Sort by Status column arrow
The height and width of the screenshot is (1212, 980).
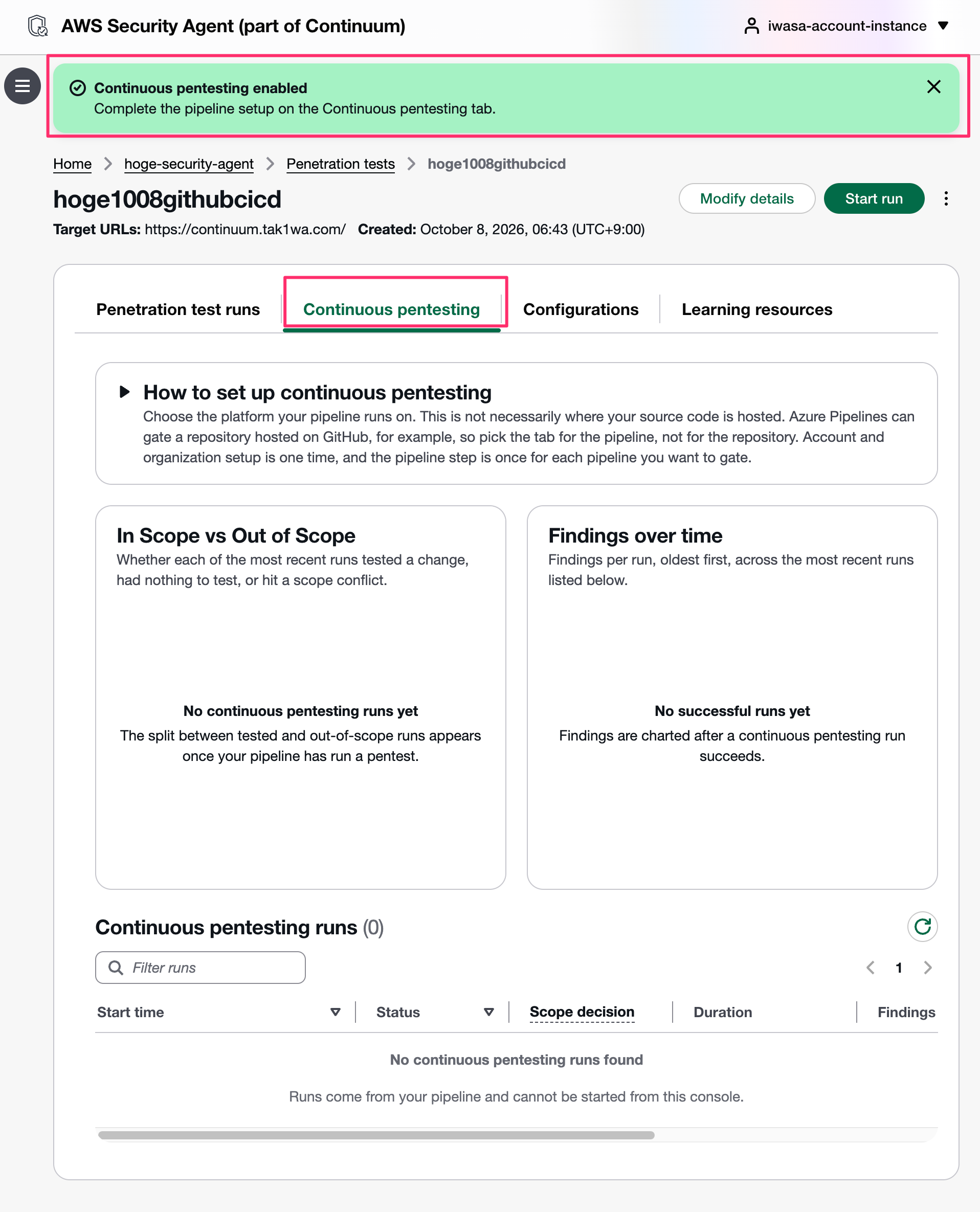489,1012
